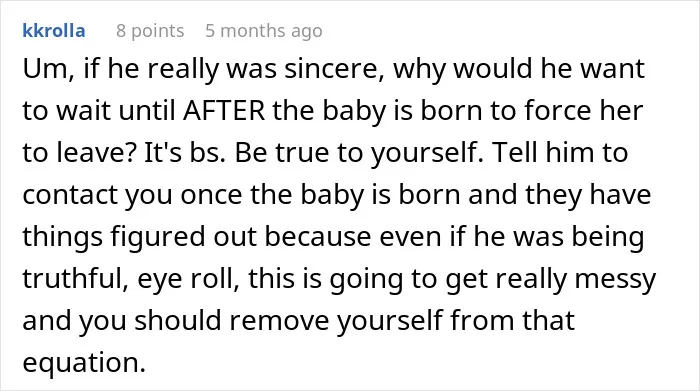
Task: Click the 5 months ago timestamp
Action: tap(263, 31)
